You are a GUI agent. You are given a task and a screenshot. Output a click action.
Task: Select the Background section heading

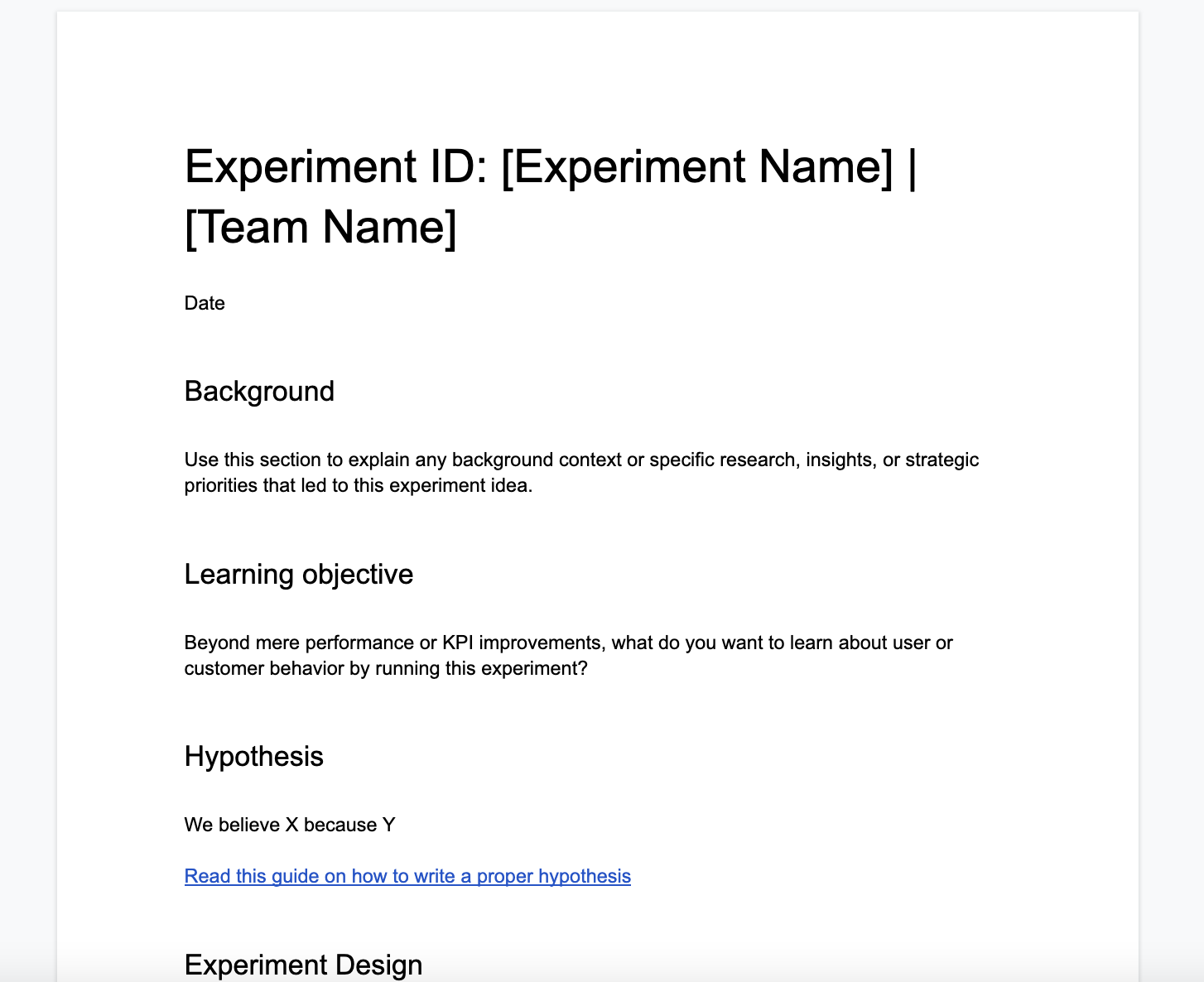pos(259,391)
